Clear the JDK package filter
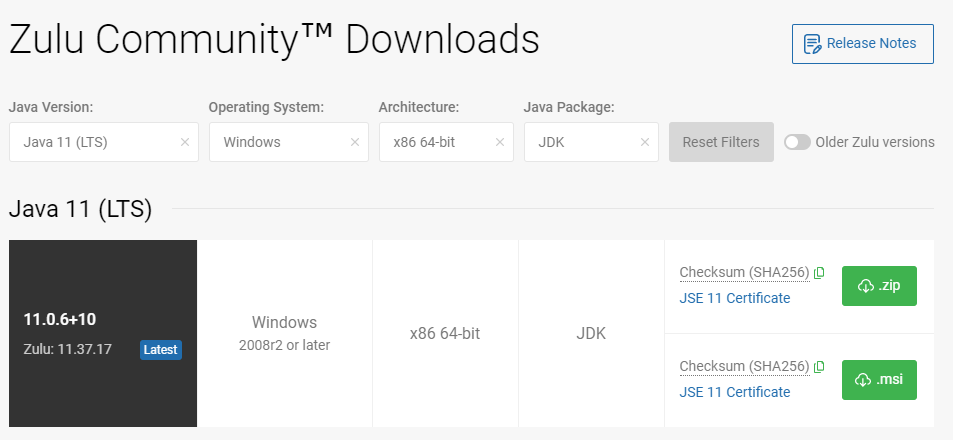The height and width of the screenshot is (440, 953). 645,142
